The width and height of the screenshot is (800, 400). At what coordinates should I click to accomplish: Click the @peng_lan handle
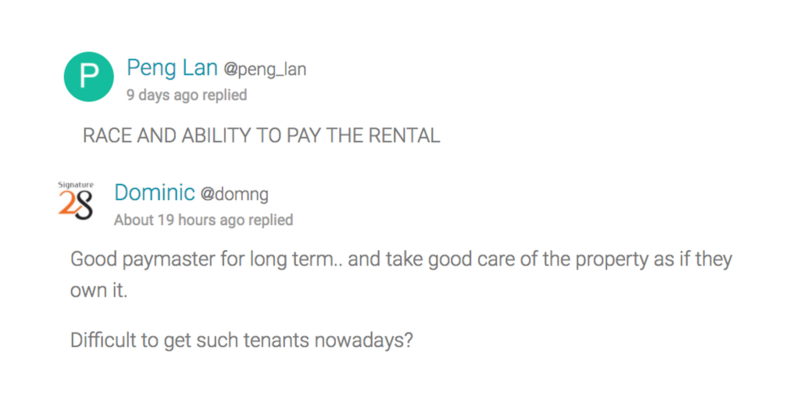pyautogui.click(x=265, y=69)
